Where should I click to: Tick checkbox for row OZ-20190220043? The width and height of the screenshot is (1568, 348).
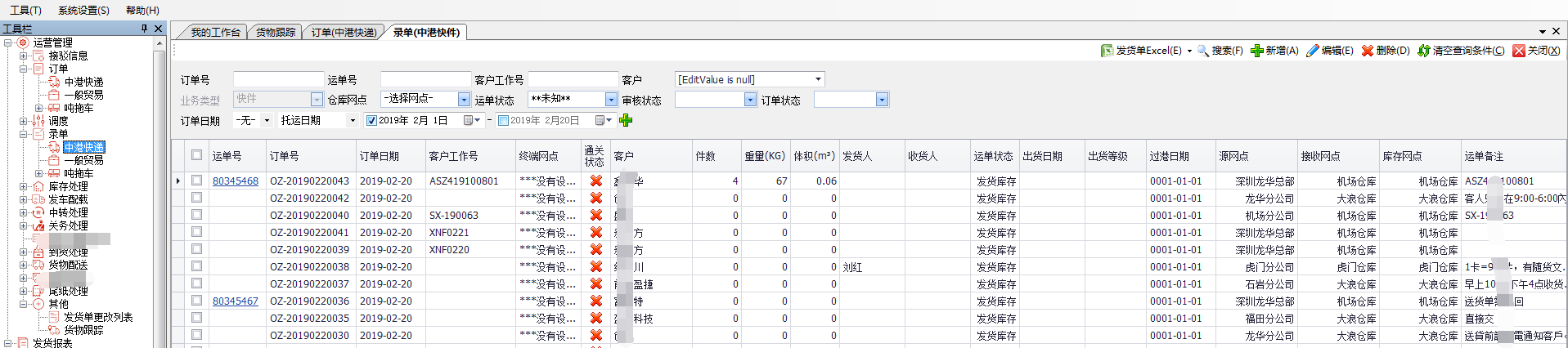pyautogui.click(x=196, y=181)
